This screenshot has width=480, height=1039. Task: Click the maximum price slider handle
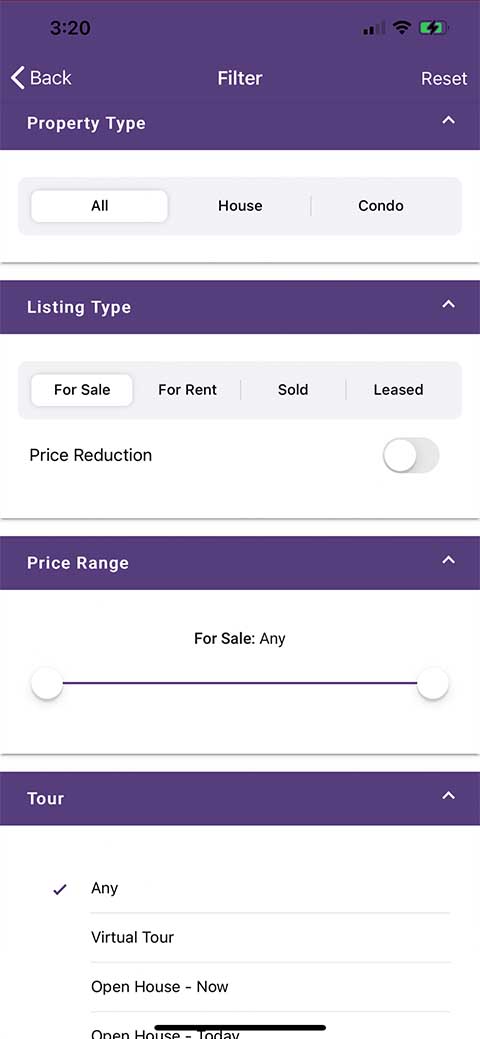[x=433, y=683]
